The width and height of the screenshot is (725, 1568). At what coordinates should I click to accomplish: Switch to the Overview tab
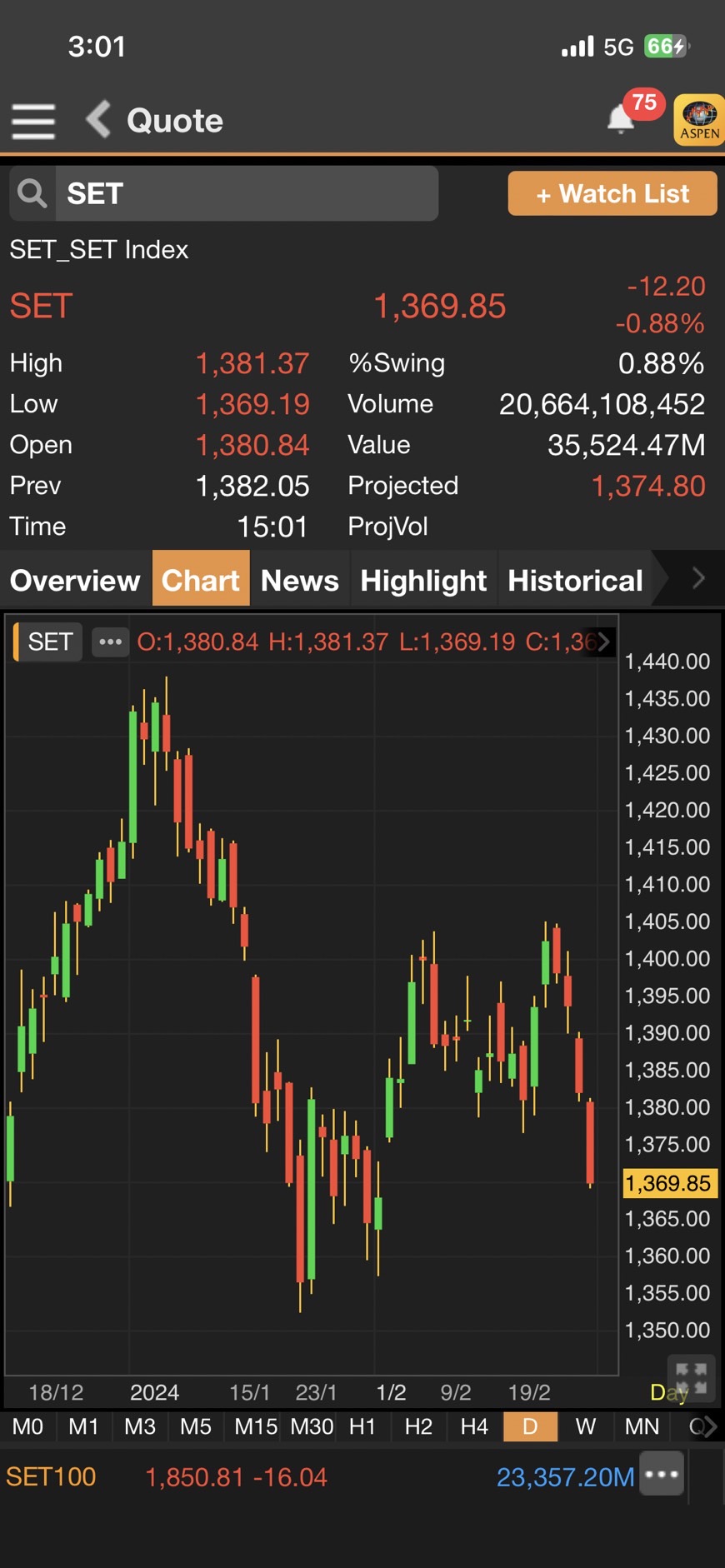(x=75, y=580)
